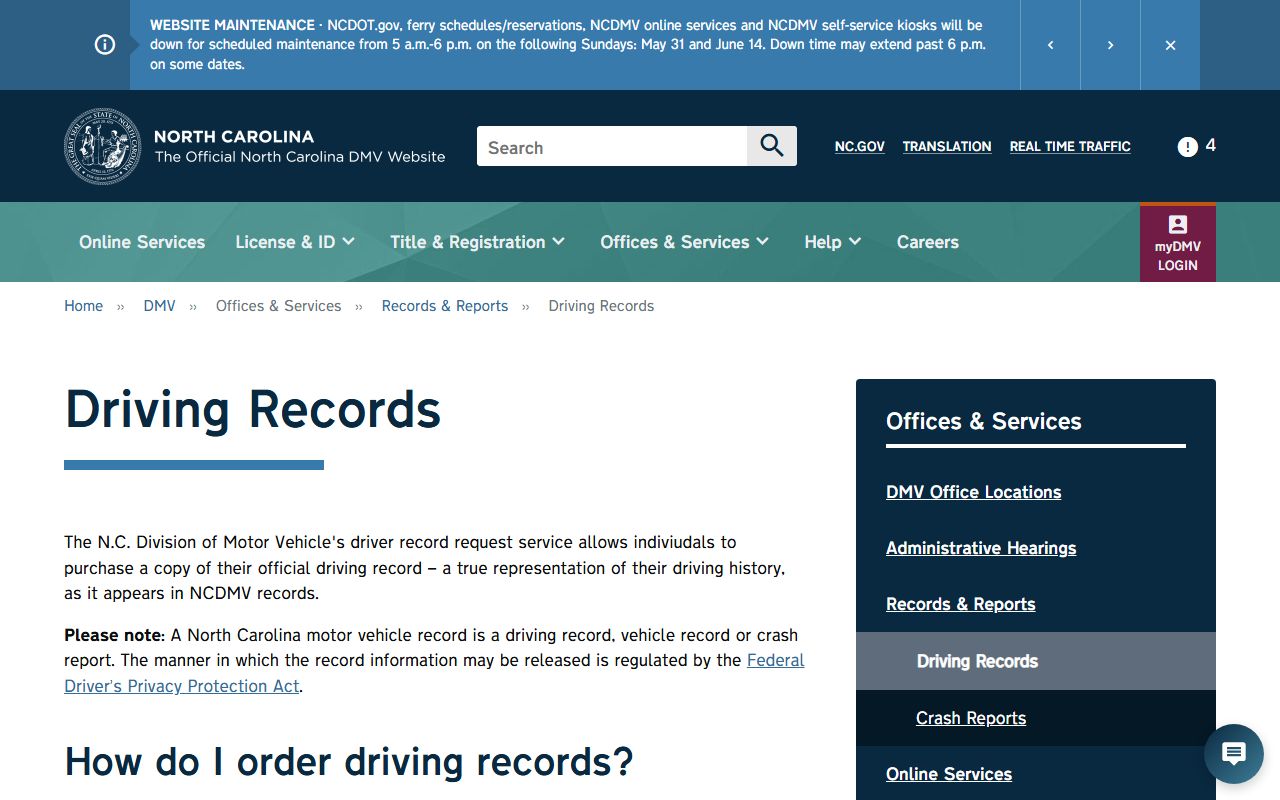Click the Driving Records breadcrumb text
This screenshot has height=800, width=1280.
tap(601, 306)
